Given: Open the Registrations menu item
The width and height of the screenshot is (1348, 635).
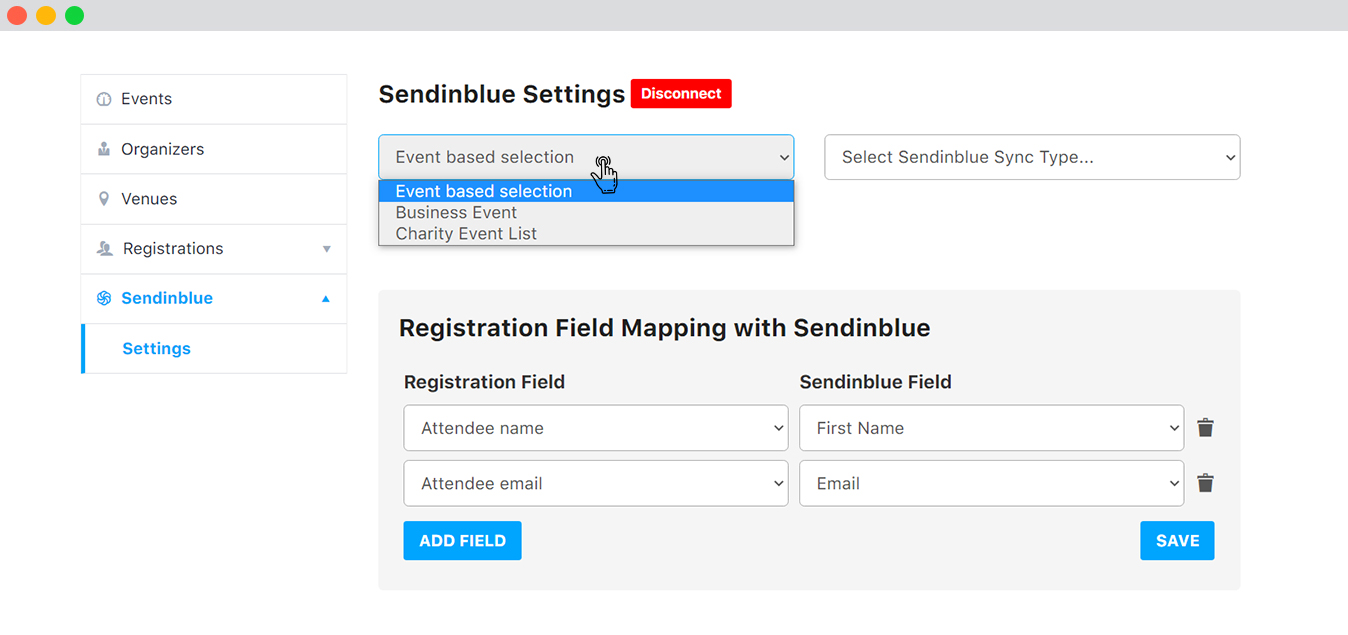Looking at the screenshot, I should coord(214,249).
